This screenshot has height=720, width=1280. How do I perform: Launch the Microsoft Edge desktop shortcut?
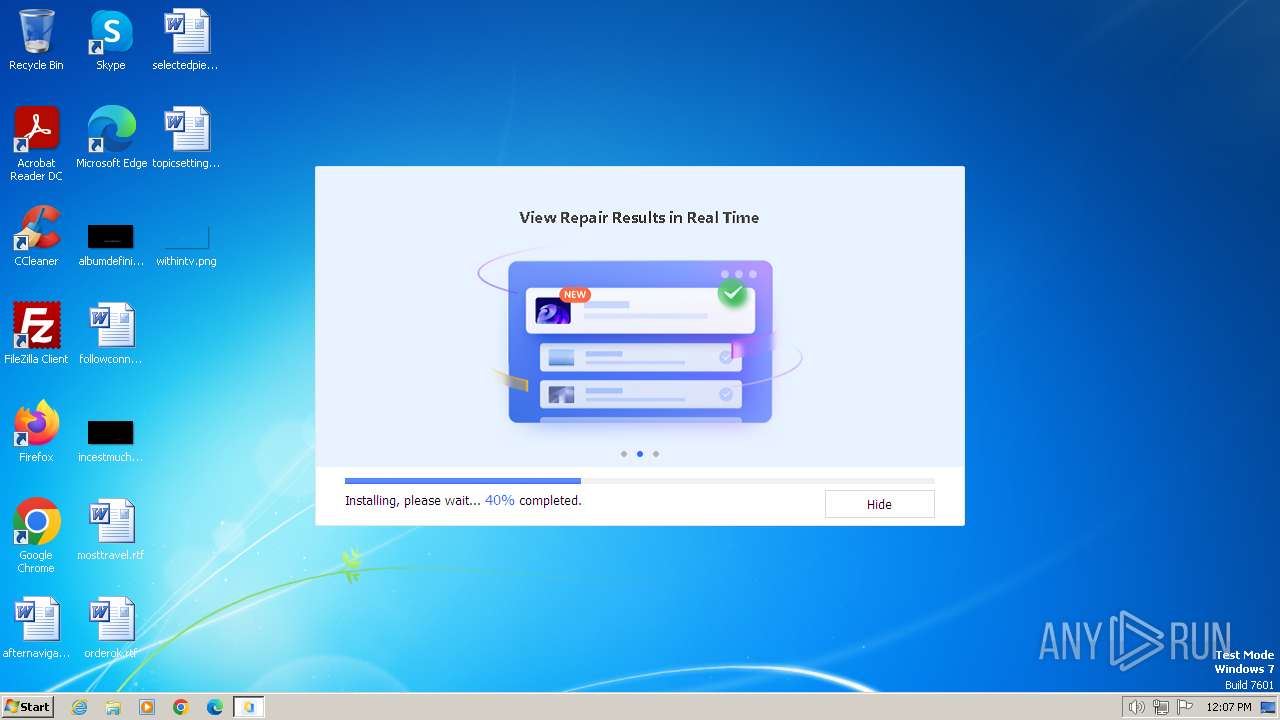click(x=111, y=138)
